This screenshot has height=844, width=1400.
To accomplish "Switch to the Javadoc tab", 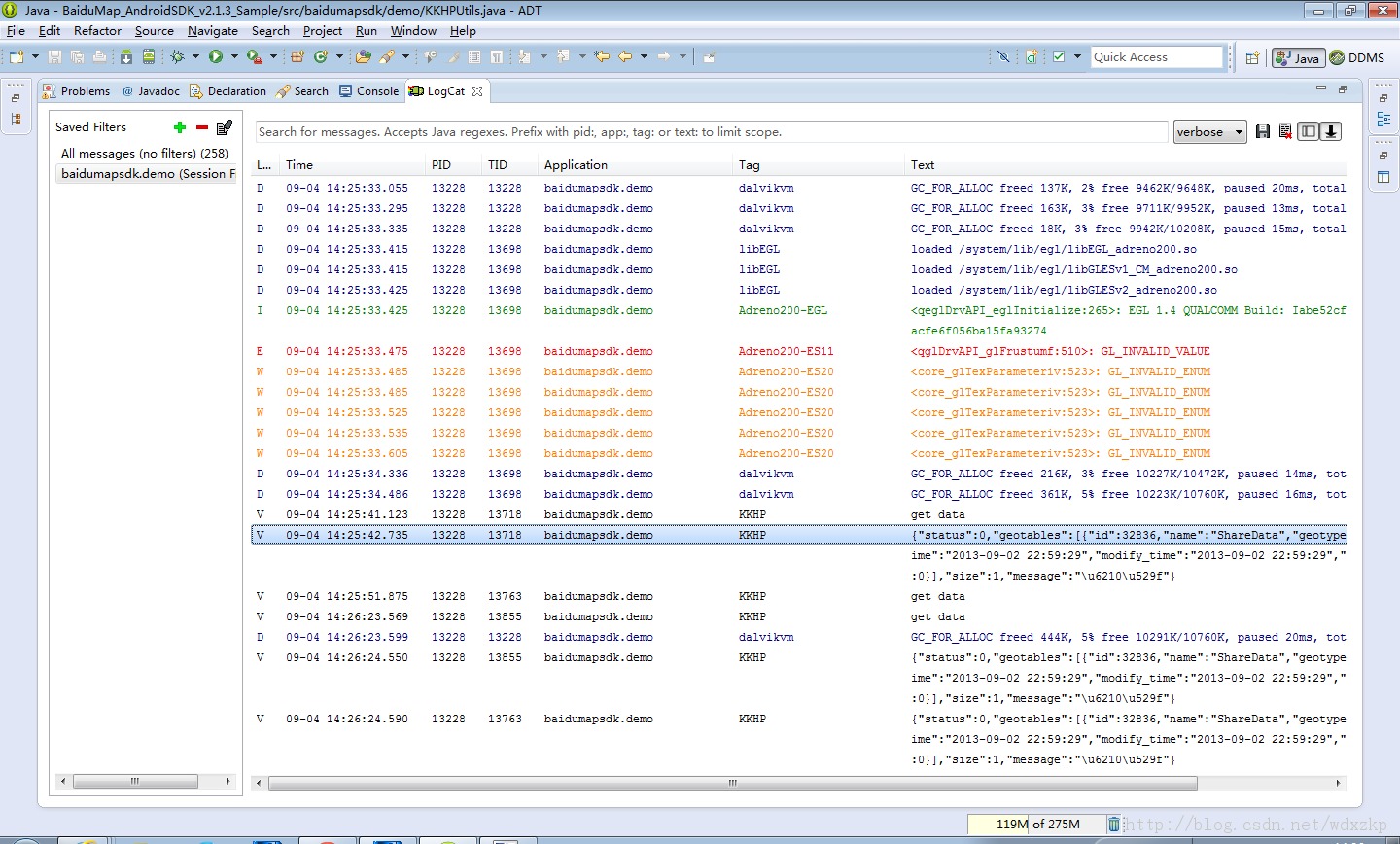I will 151,91.
